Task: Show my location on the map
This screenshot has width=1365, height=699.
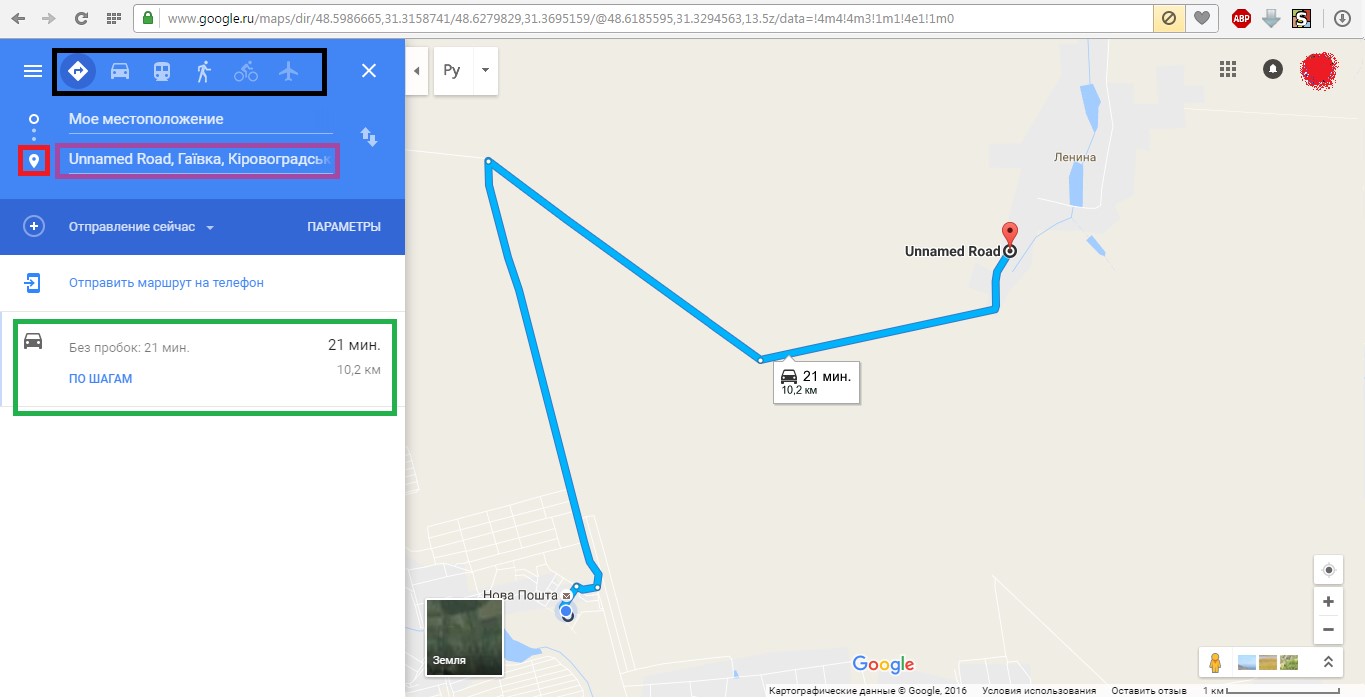Action: pos(1329,570)
